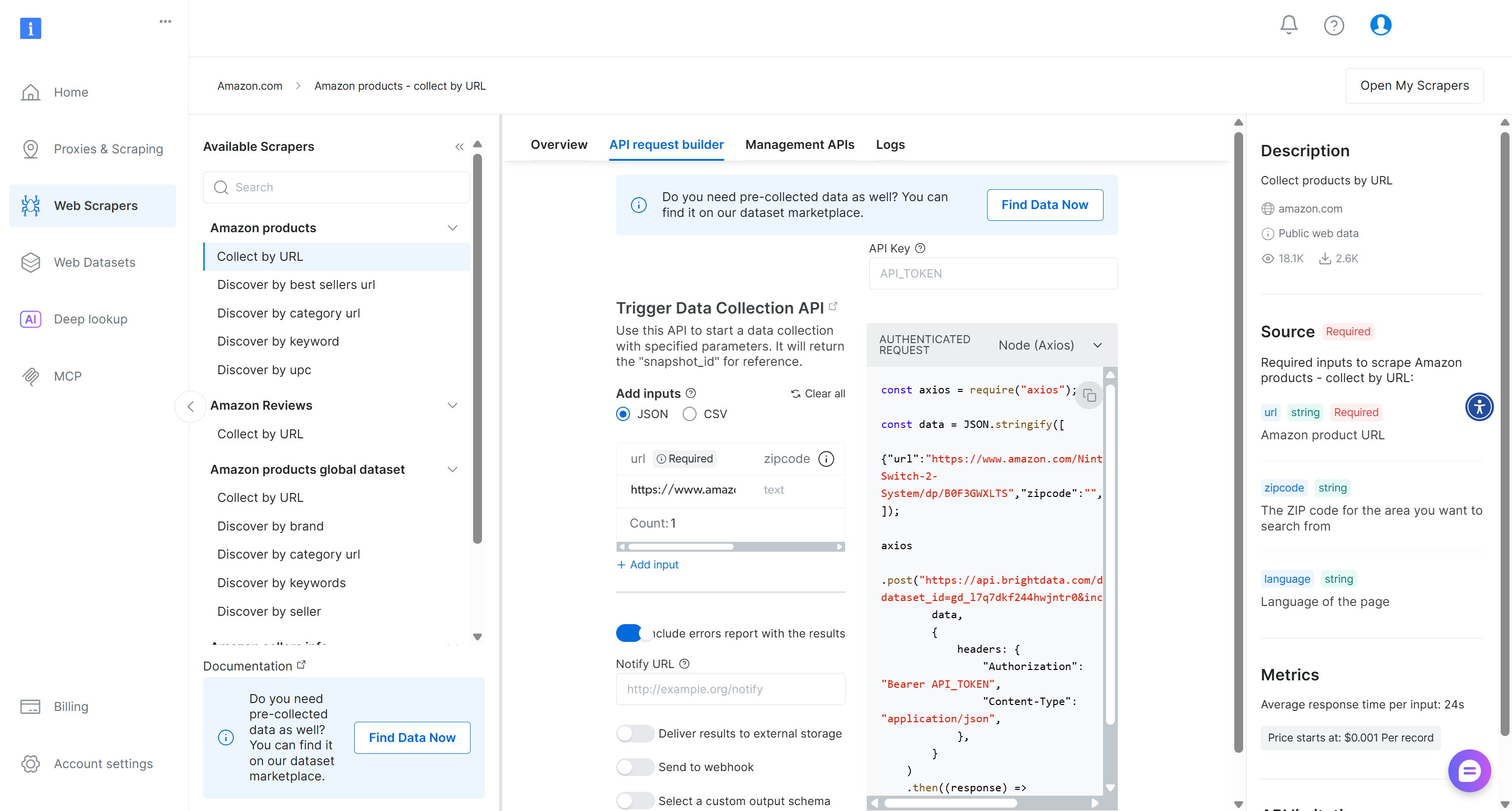Screen dimensions: 1512x811
Task: Collapse the Amazon products group
Action: pyautogui.click(x=452, y=228)
